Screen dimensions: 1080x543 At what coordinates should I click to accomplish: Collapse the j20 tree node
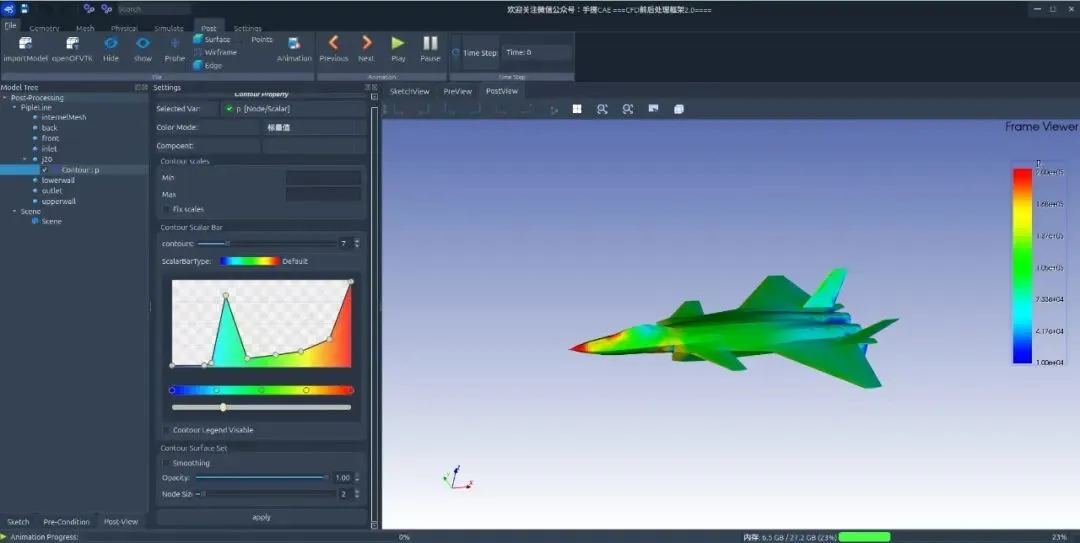click(x=25, y=159)
